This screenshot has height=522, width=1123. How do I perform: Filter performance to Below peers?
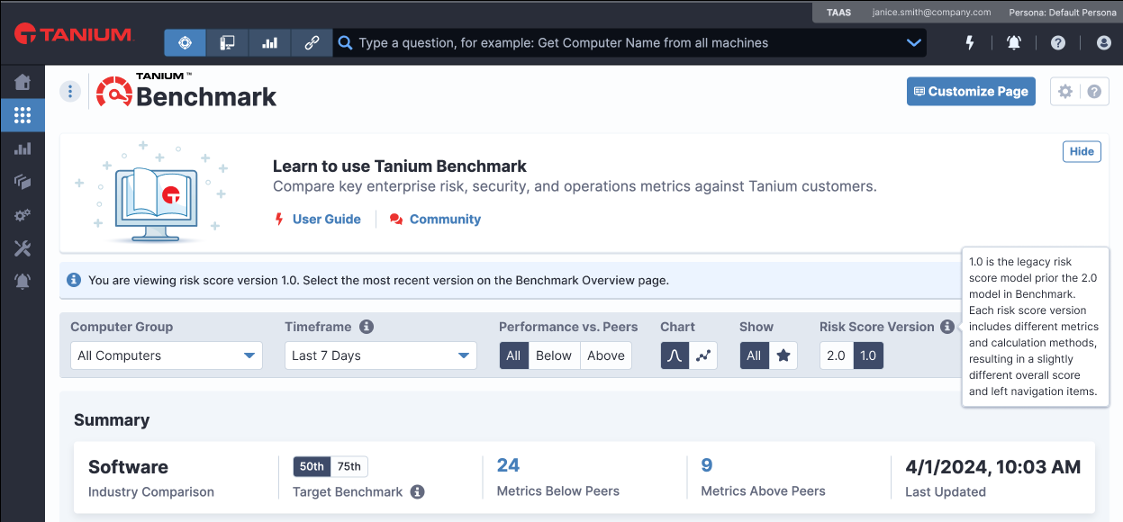(x=554, y=356)
